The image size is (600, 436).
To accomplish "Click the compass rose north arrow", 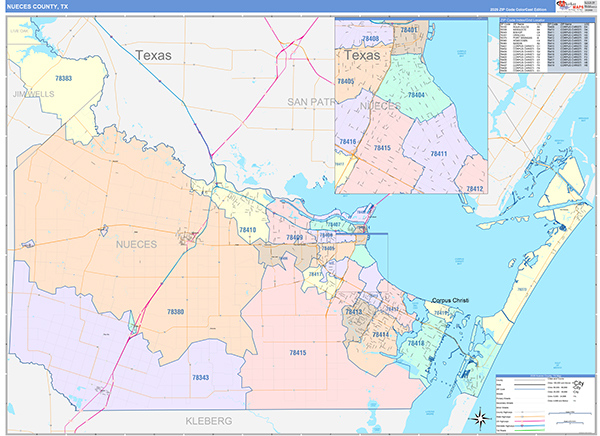I will tap(481, 418).
